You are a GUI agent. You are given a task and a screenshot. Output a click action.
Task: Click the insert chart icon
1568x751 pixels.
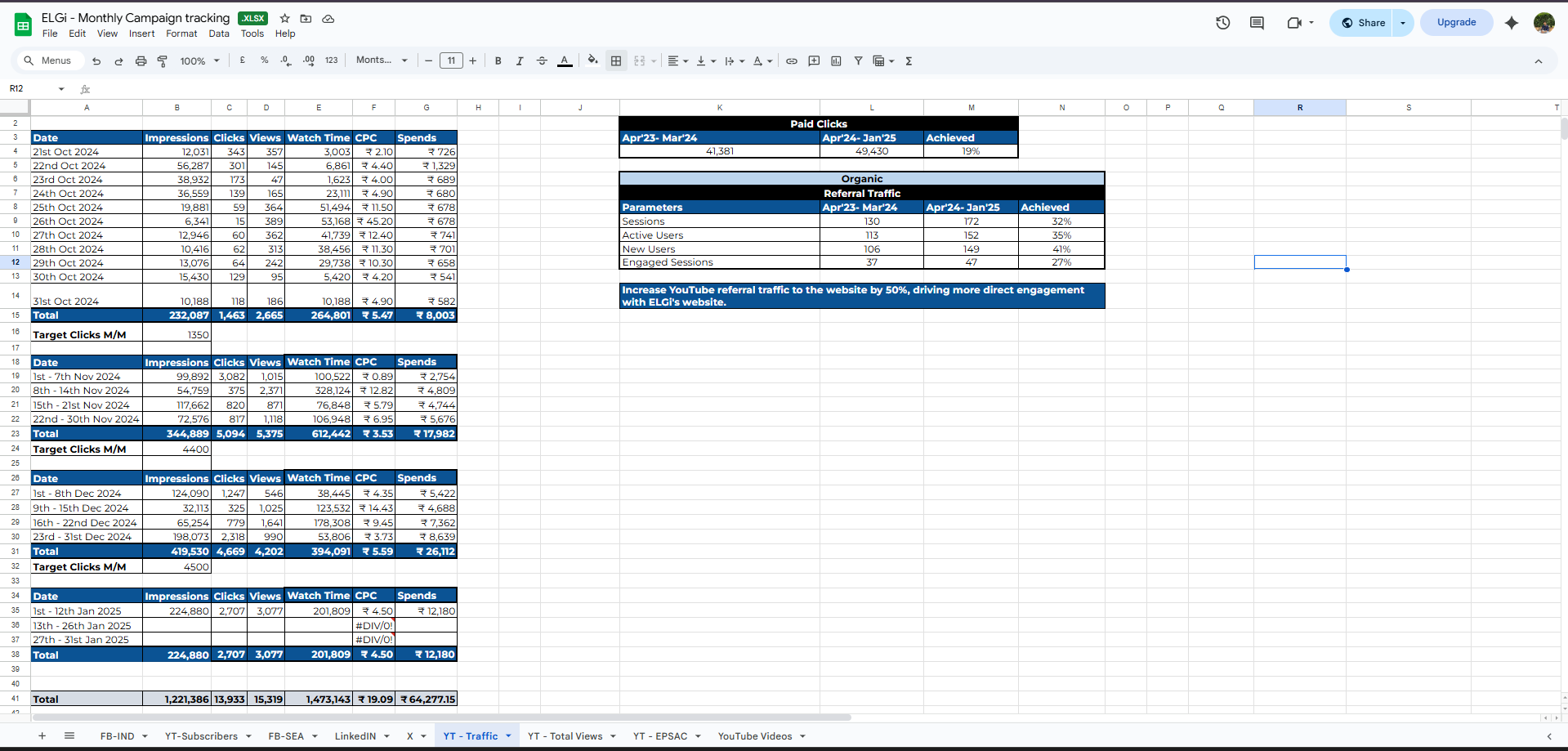tap(836, 60)
